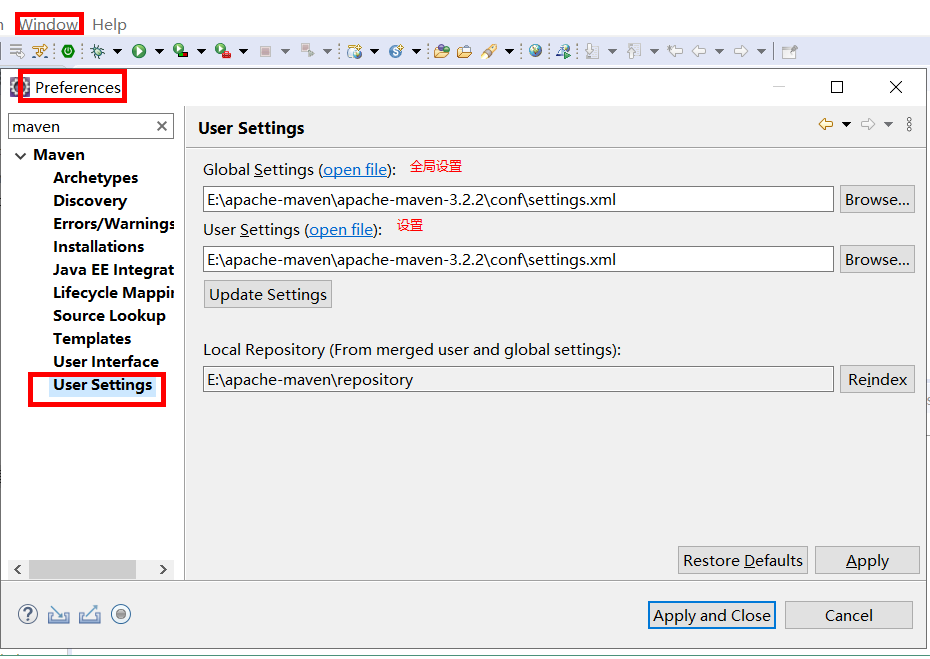The width and height of the screenshot is (930, 659).
Task: Click the Pin Editor icon
Action: coord(789,52)
